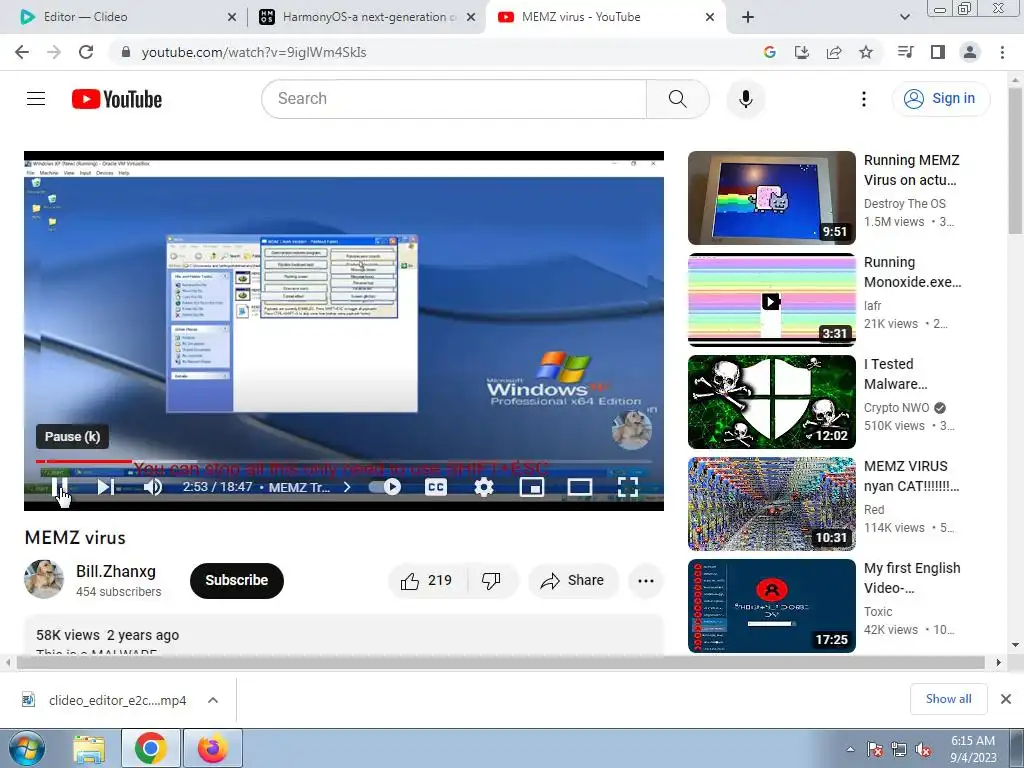Open Firefox from taskbar
The image size is (1024, 768).
(213, 748)
